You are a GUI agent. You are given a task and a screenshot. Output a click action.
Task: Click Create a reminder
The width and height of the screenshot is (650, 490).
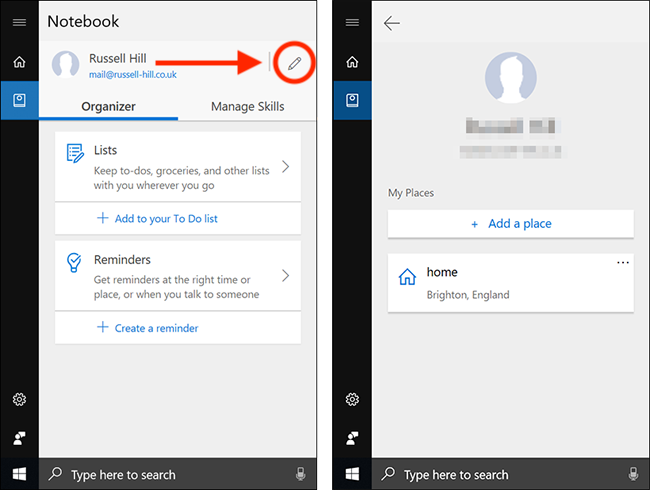178,328
